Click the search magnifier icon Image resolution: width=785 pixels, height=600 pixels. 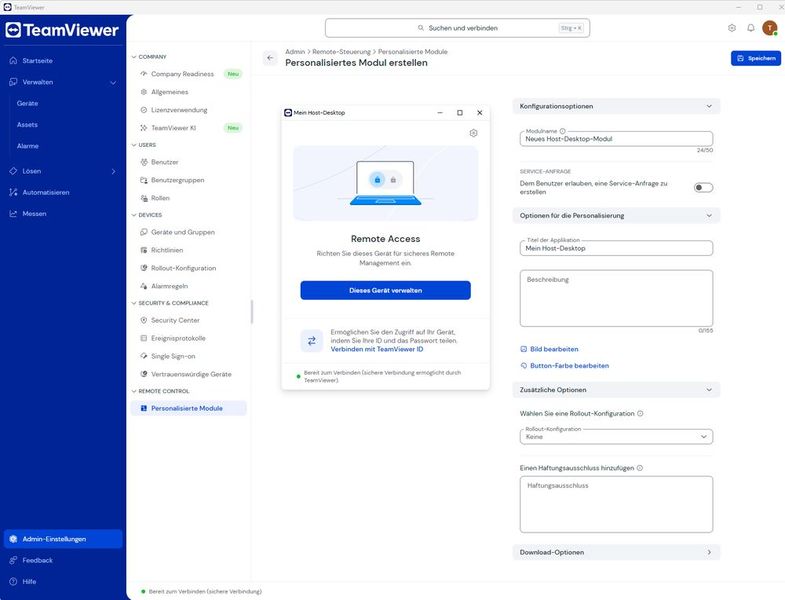pos(421,28)
